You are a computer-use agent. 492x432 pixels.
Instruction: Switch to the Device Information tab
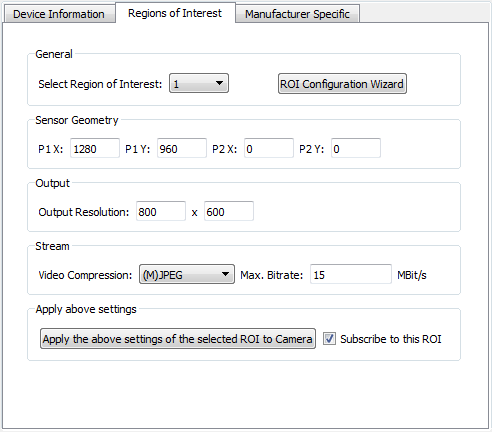[59, 14]
